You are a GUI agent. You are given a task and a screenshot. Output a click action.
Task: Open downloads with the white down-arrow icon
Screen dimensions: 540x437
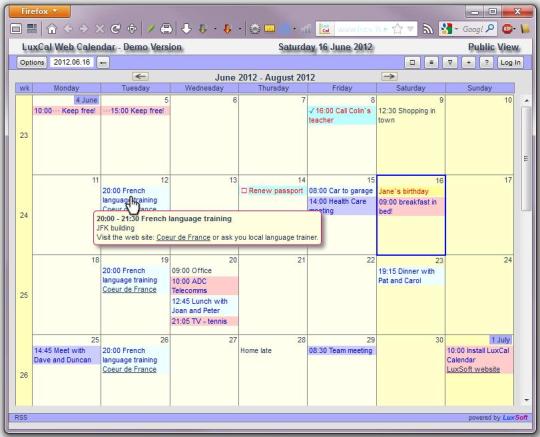pos(186,29)
